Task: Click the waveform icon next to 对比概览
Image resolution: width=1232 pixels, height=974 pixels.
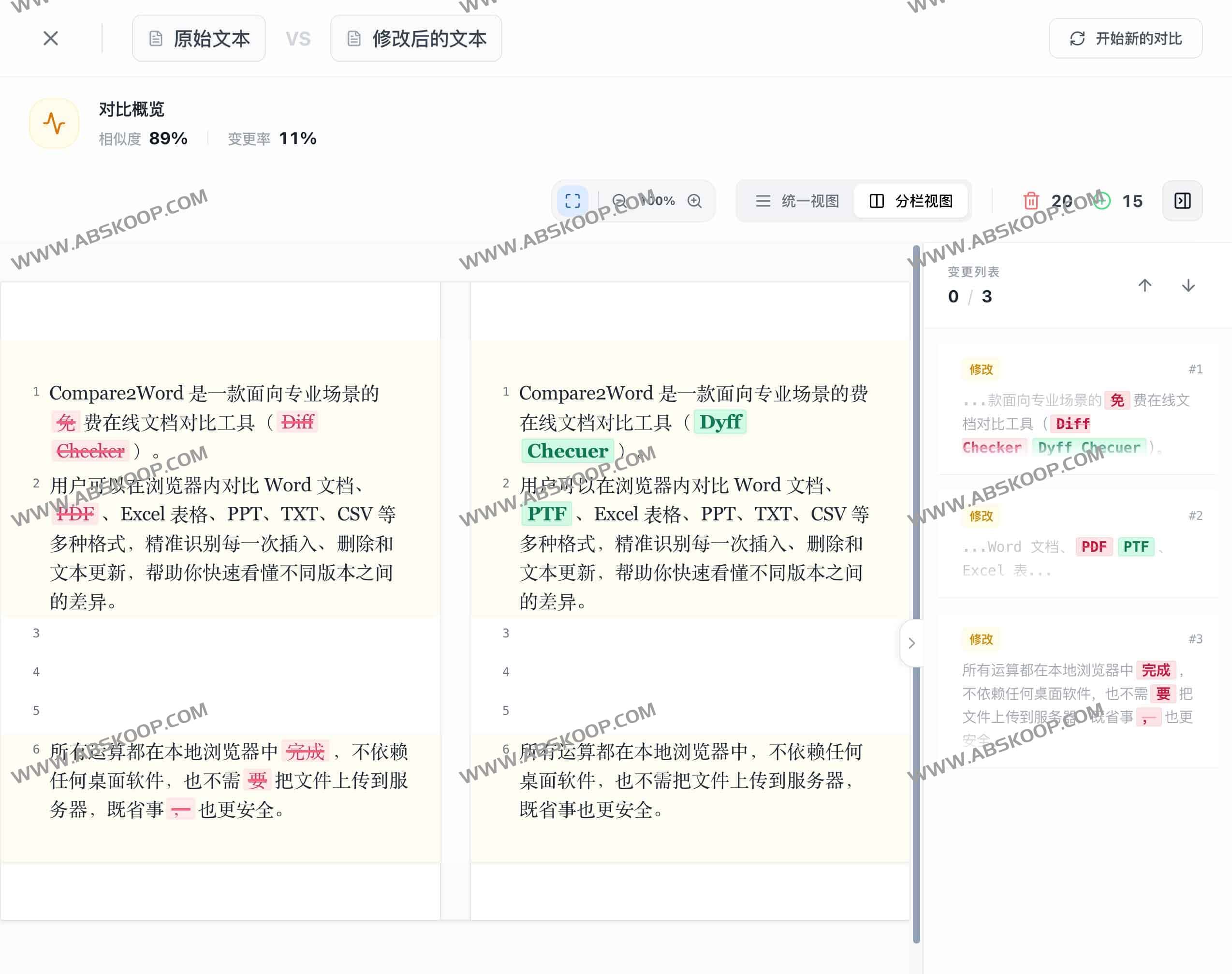Action: 54,122
